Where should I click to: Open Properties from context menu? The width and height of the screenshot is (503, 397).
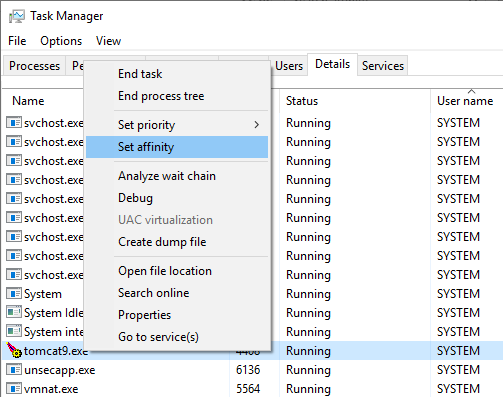[x=177, y=315]
